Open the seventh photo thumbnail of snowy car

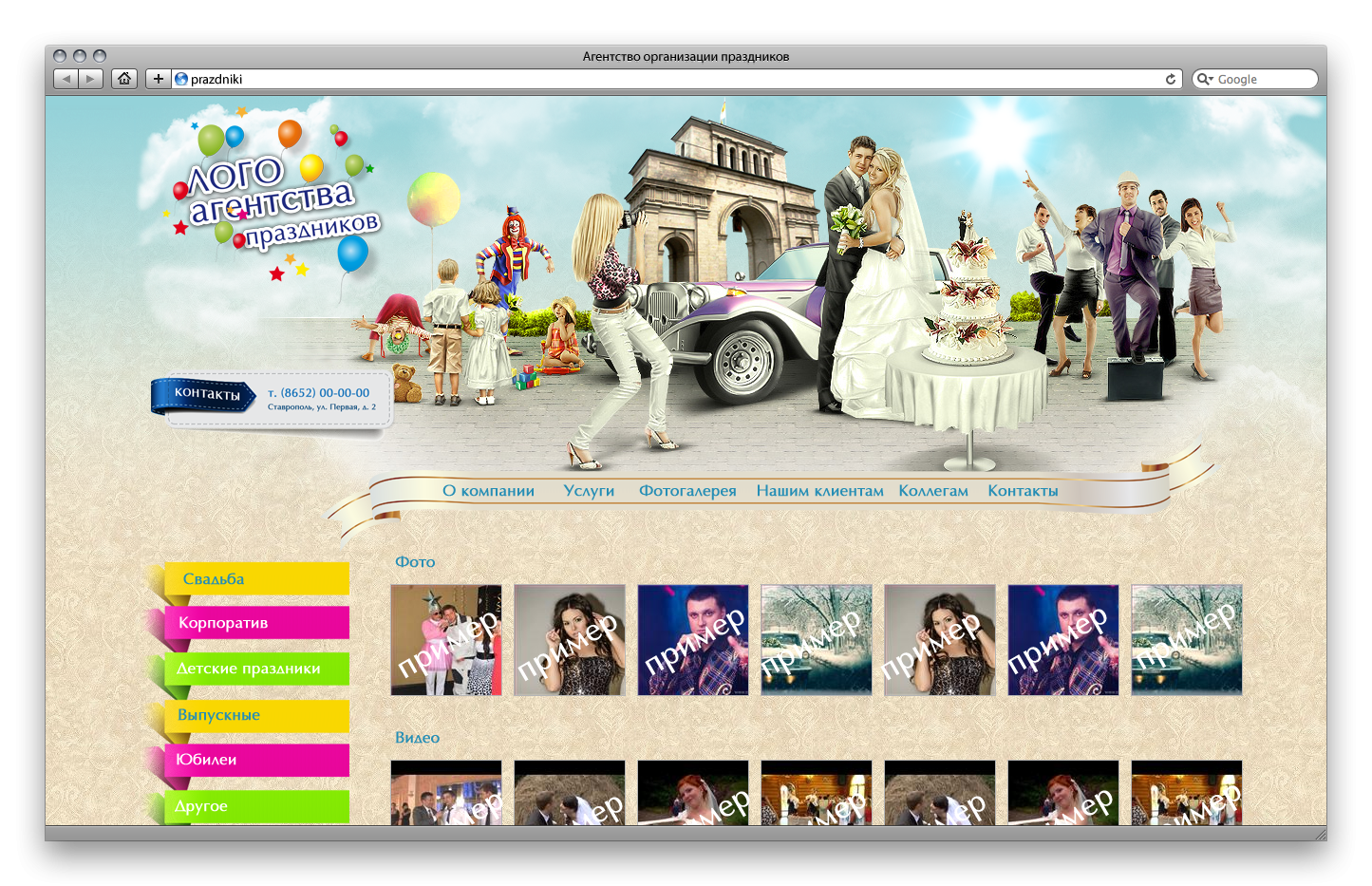(x=1187, y=640)
